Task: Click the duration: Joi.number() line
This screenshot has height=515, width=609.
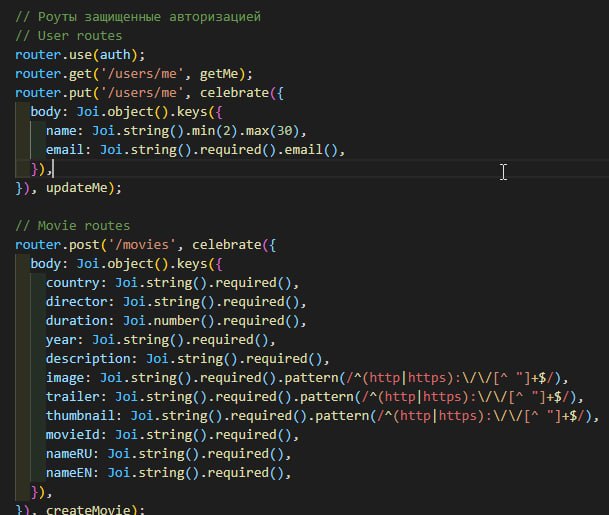Action: click(176, 321)
